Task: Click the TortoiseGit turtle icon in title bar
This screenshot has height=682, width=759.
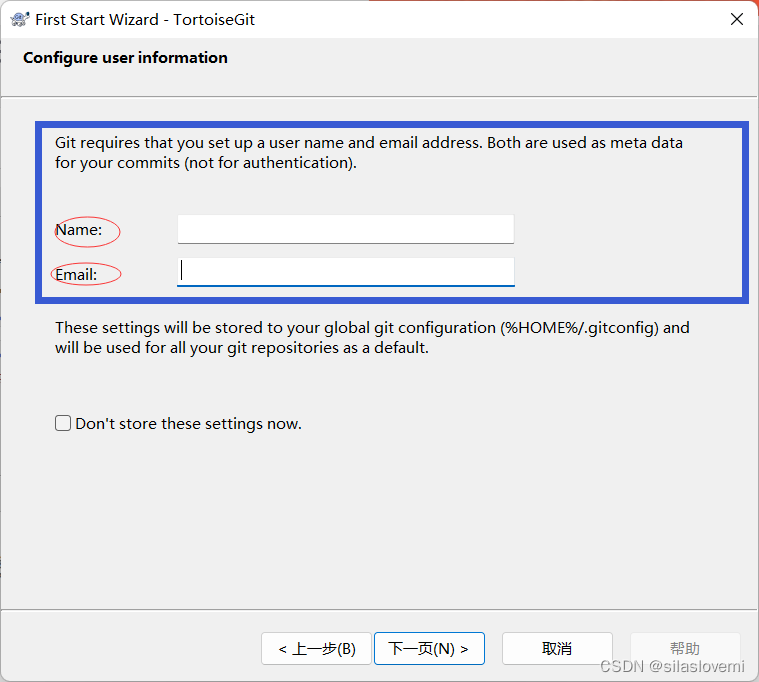Action: [x=20, y=19]
